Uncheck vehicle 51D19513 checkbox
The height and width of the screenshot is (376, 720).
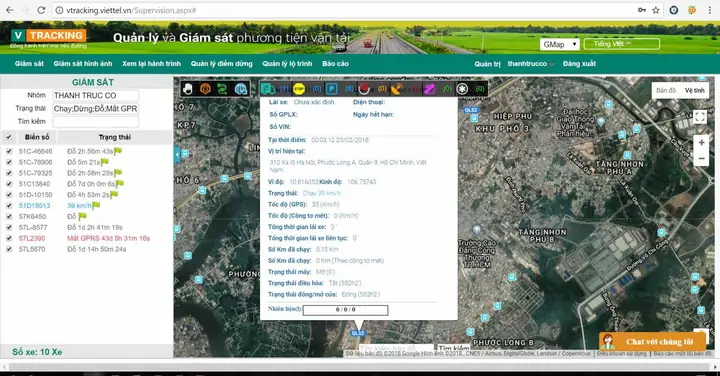click(x=9, y=206)
